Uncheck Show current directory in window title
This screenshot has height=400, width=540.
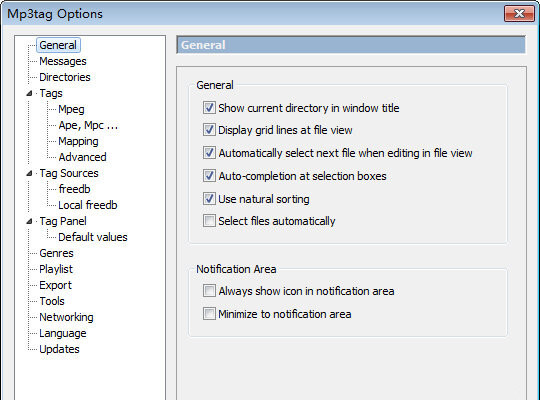click(x=209, y=108)
